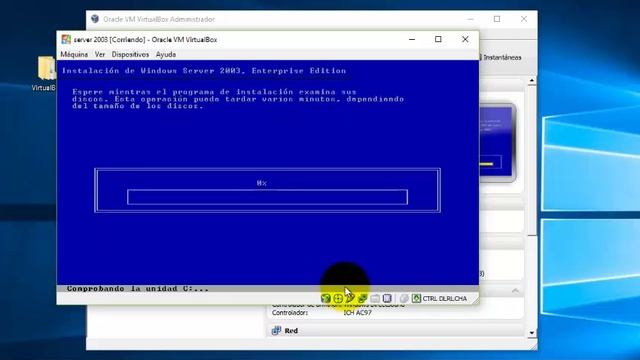Open the Dispositivos menu
The height and width of the screenshot is (360, 640).
tap(130, 54)
